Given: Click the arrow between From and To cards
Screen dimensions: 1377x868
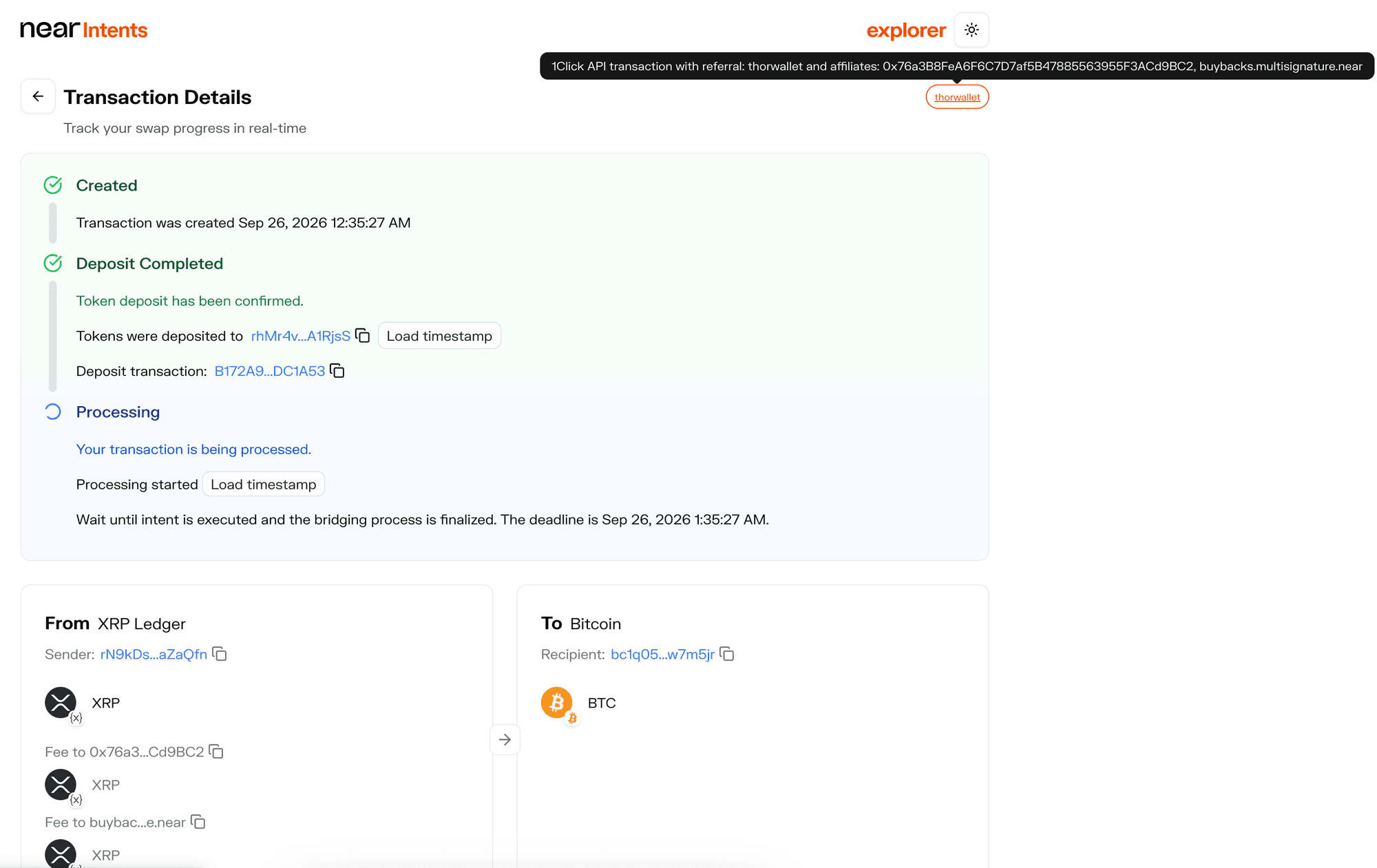Looking at the screenshot, I should [505, 739].
